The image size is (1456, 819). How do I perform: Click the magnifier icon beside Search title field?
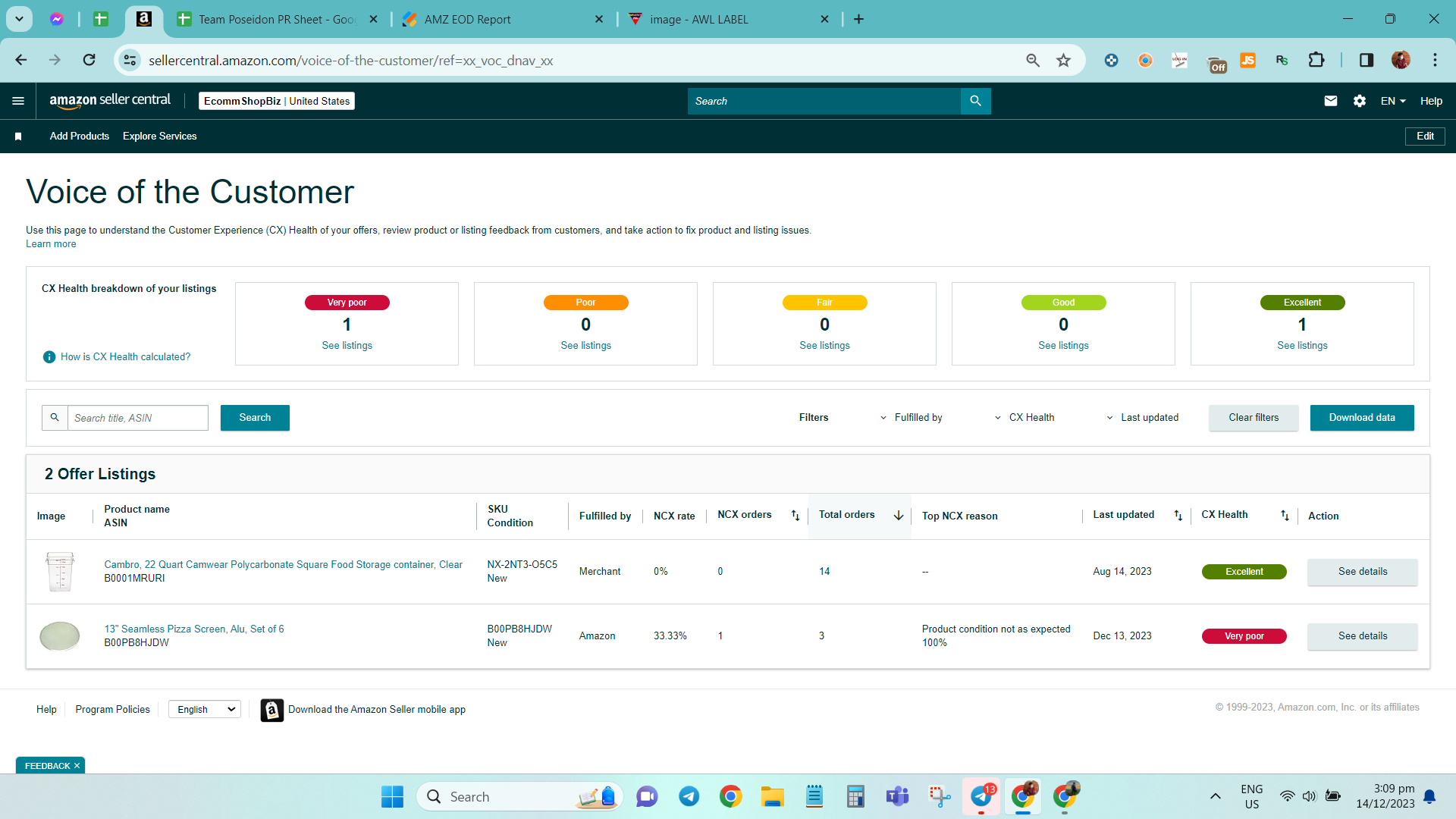[55, 418]
